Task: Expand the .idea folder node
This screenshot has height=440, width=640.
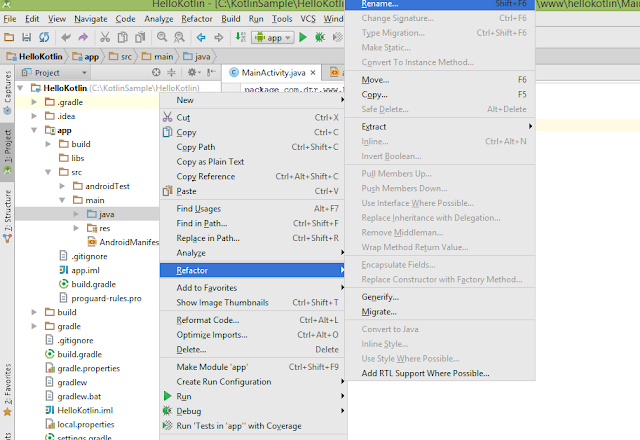Action: (34, 116)
